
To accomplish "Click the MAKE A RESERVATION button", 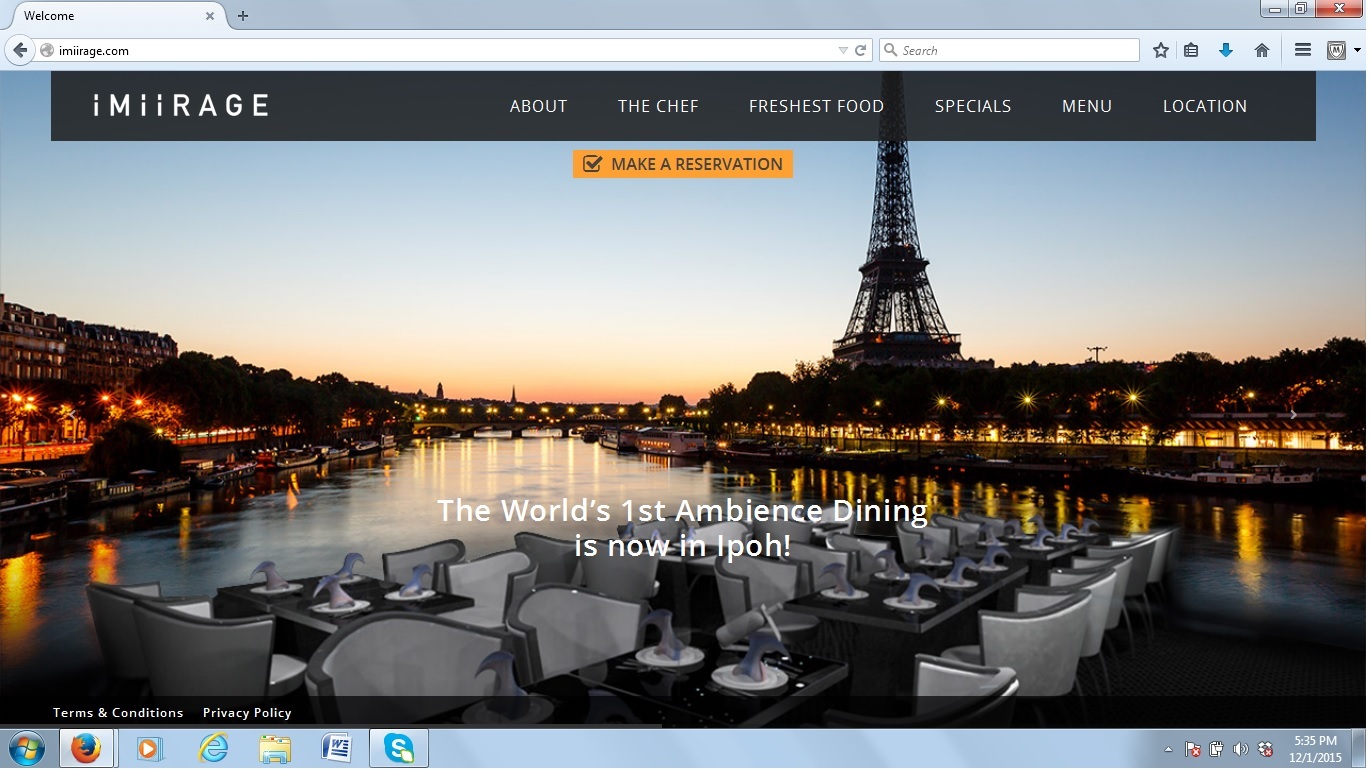I will (683, 164).
